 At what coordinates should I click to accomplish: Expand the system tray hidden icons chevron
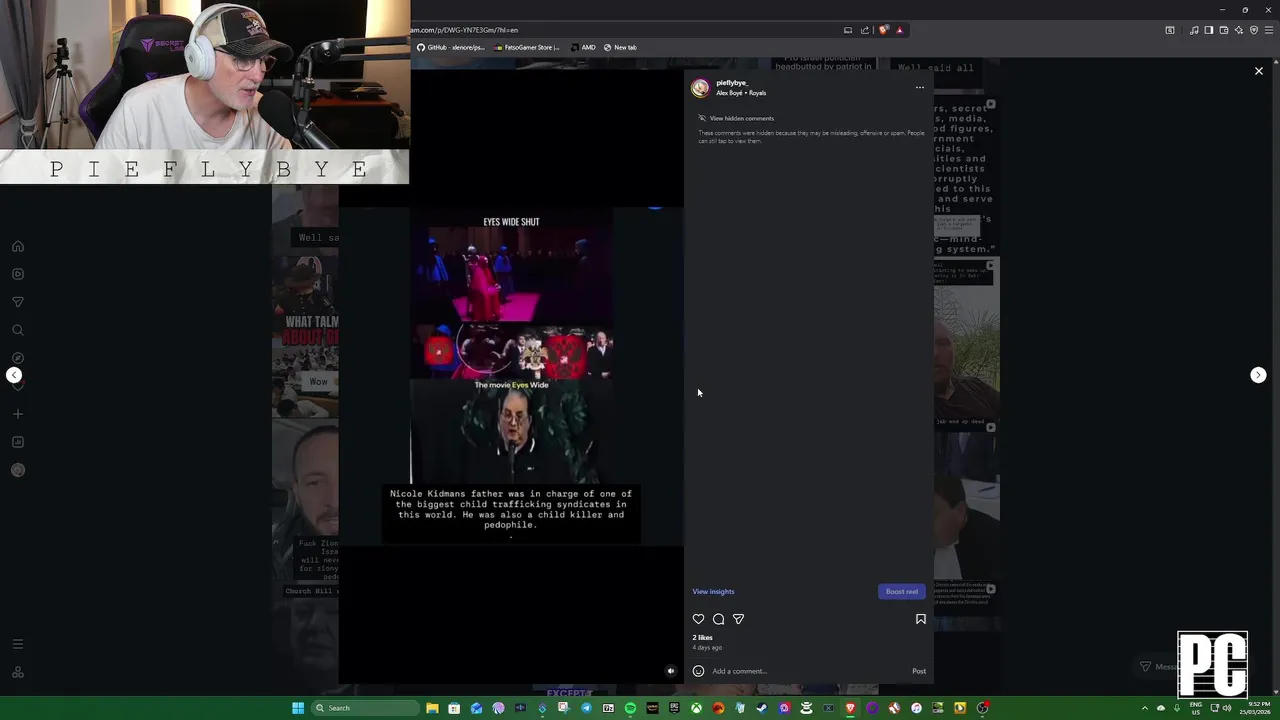click(x=1145, y=708)
